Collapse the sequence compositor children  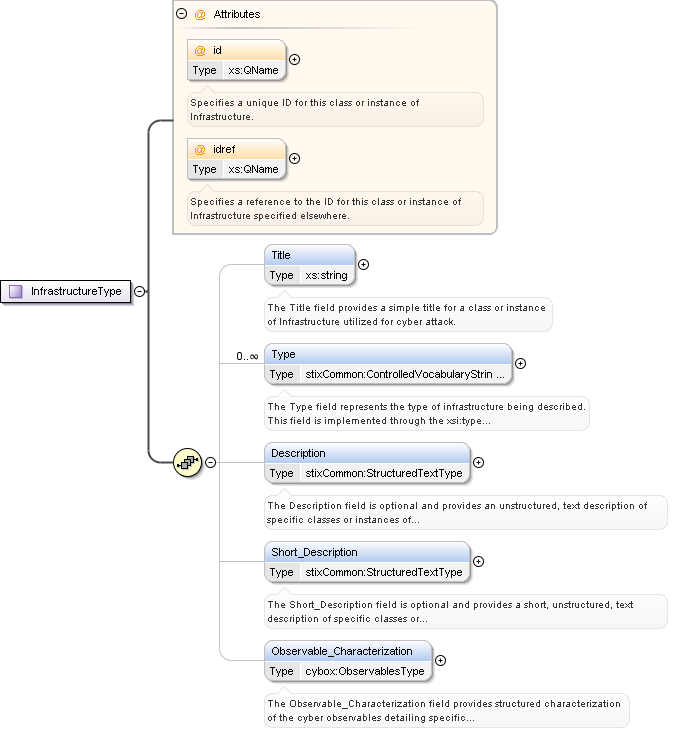(x=211, y=463)
